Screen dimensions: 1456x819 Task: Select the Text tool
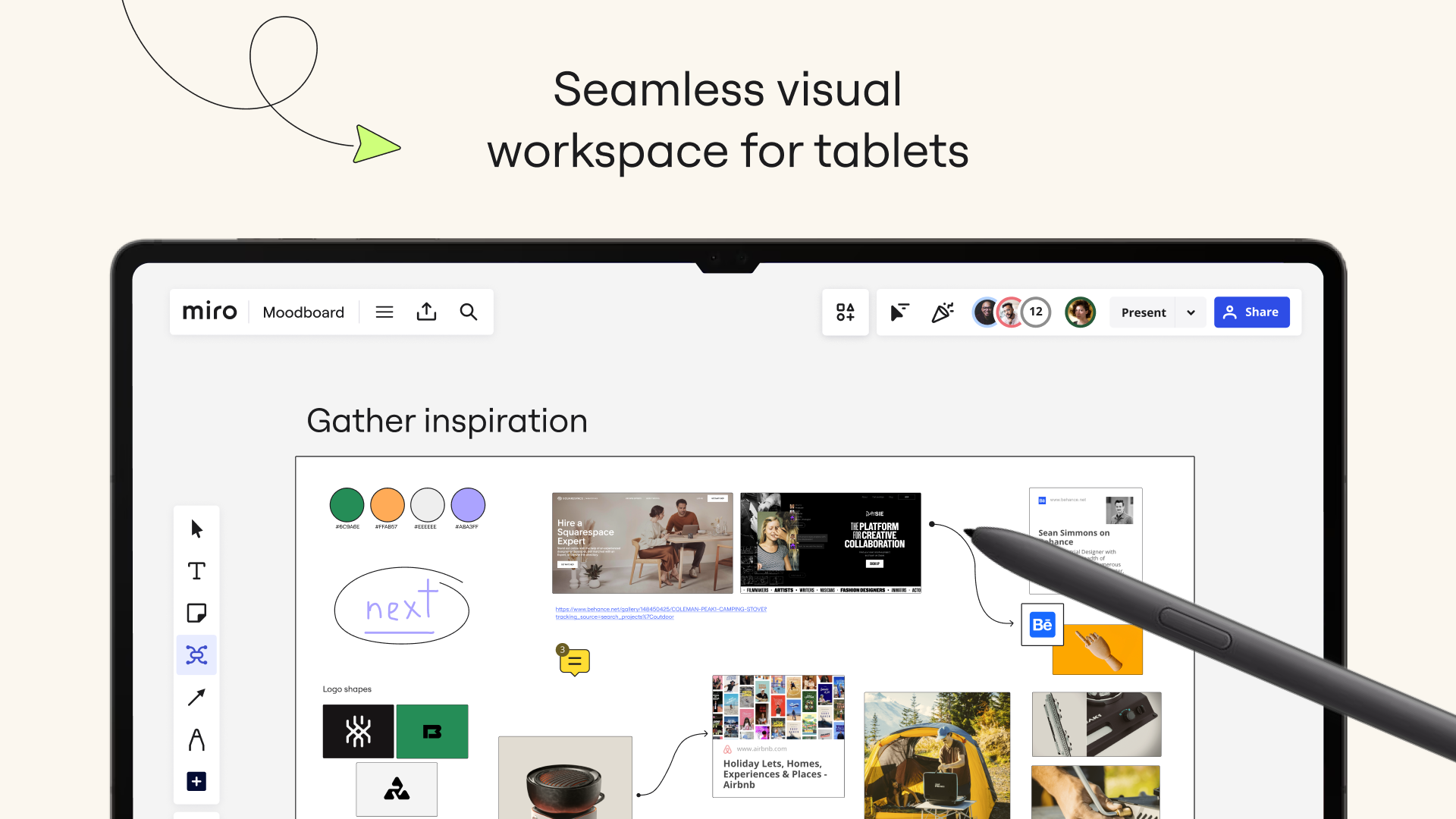(196, 571)
